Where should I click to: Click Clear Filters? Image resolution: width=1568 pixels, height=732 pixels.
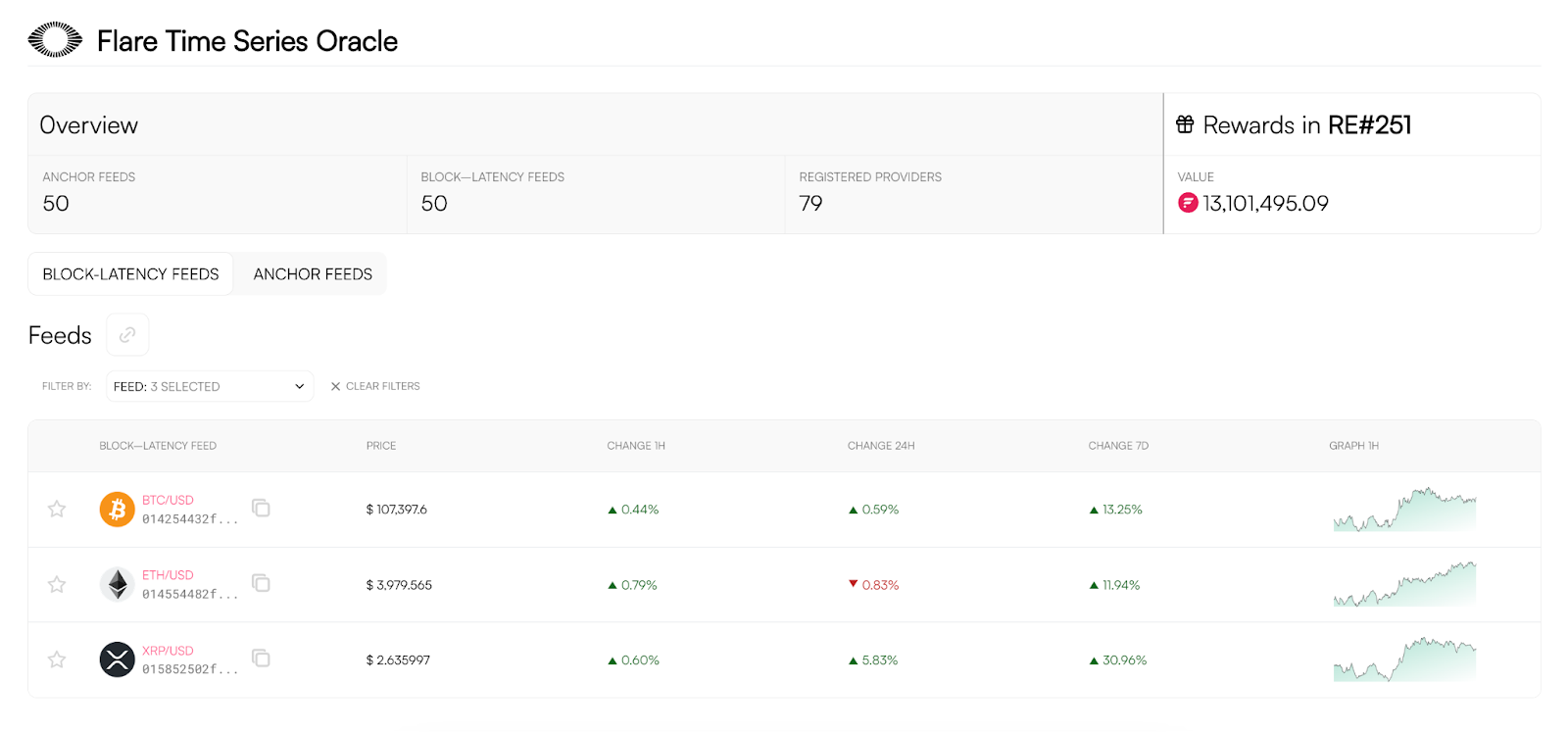375,386
